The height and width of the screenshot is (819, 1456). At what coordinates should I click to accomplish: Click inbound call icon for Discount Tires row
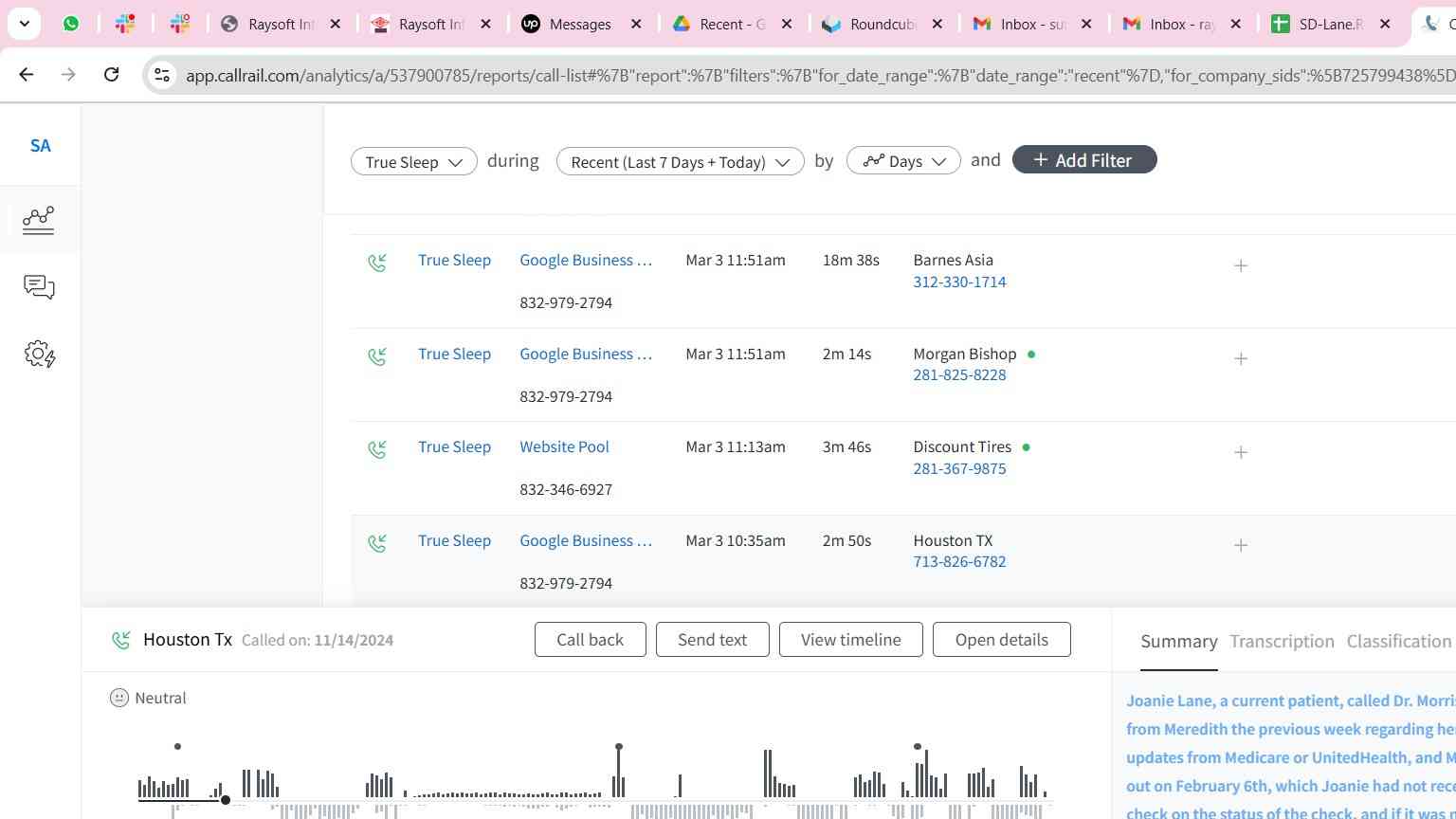coord(377,449)
